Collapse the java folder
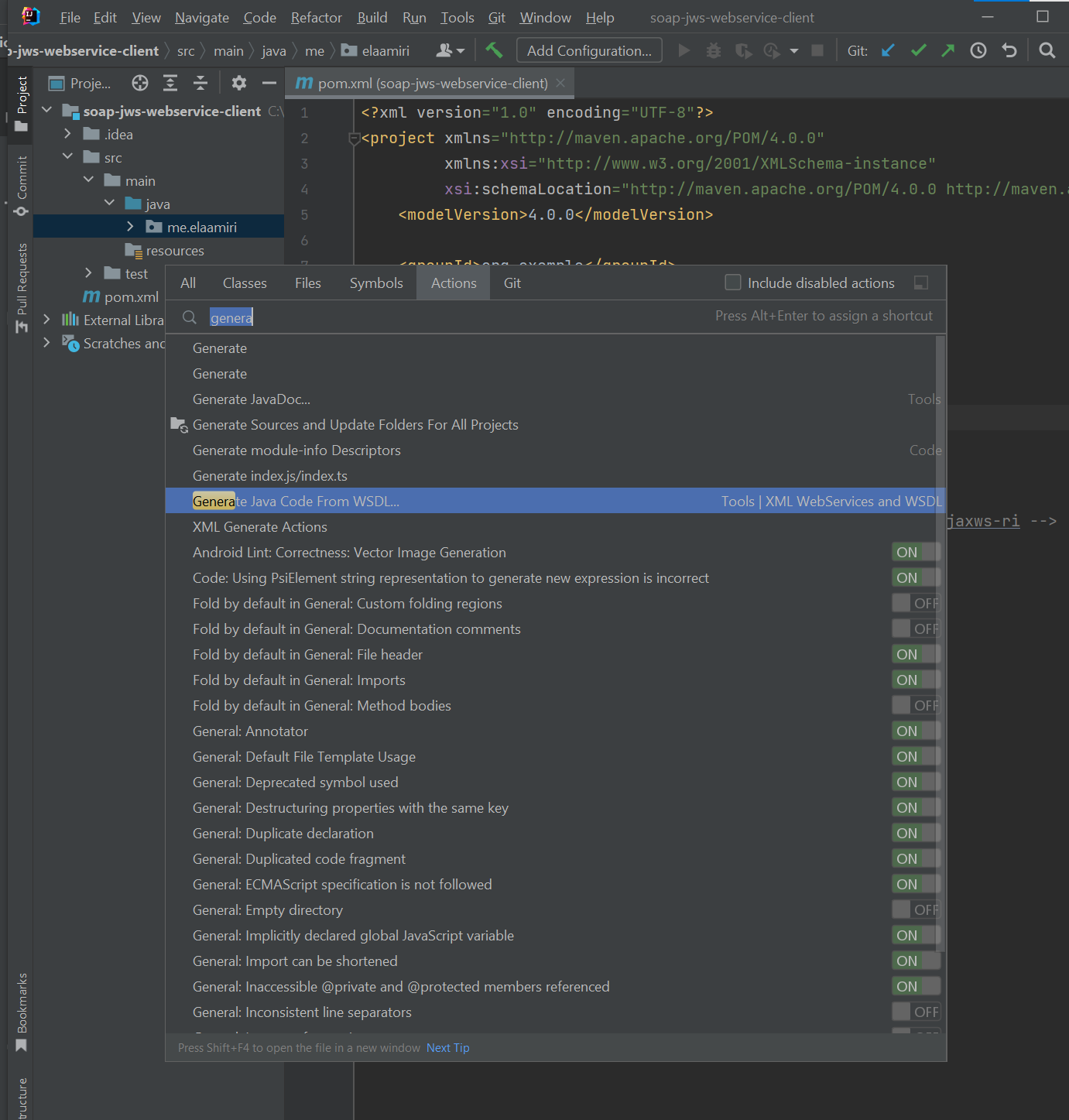The image size is (1069, 1120). click(109, 203)
